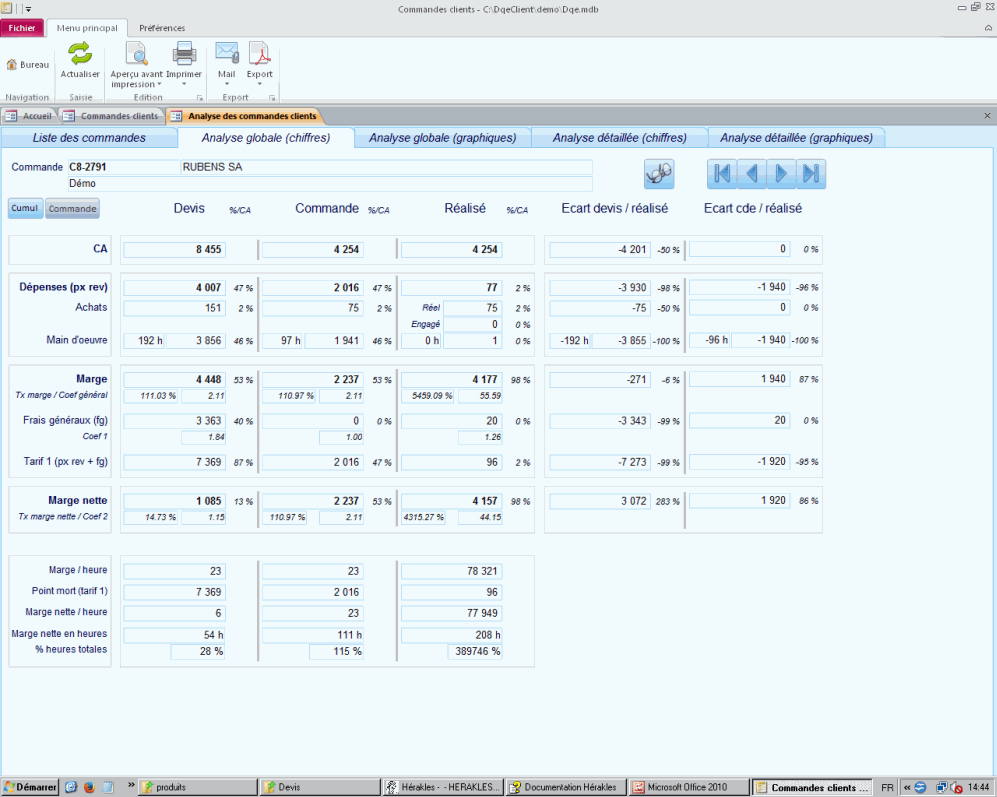This screenshot has width=997, height=797.
Task: Expand the Export dropdown options
Action: (x=259, y=85)
